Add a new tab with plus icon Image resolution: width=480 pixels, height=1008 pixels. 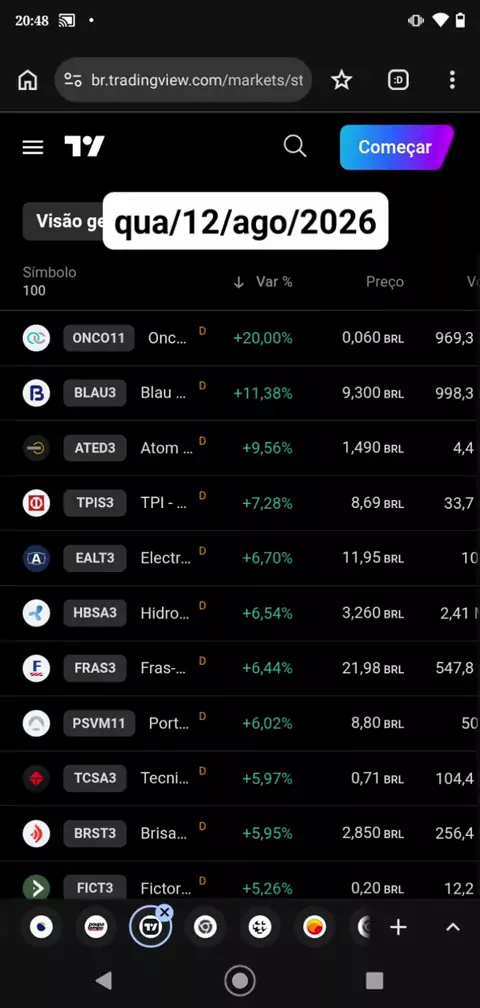click(x=398, y=927)
